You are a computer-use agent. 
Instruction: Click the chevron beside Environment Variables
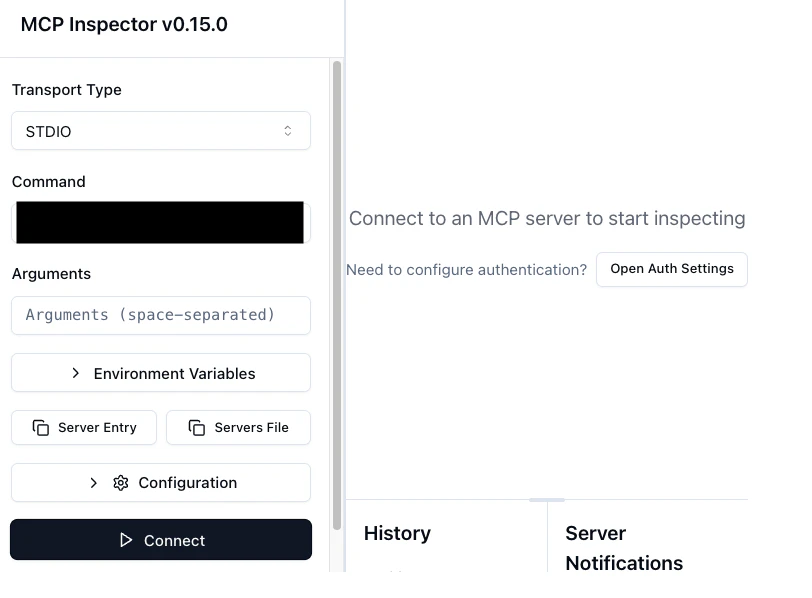76,373
